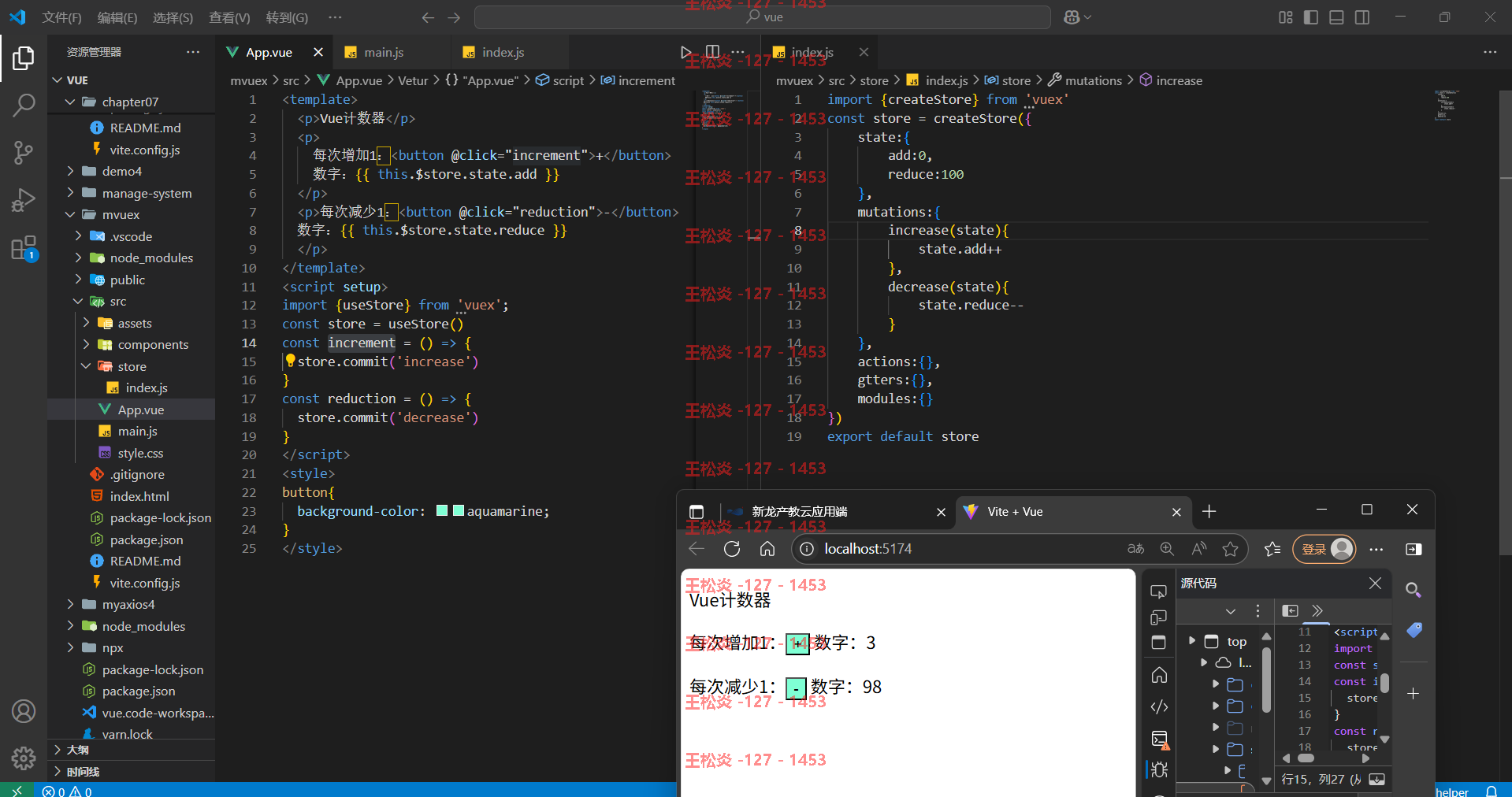Click the DevTools inspect element icon
Viewport: 1512px width, 797px height.
coord(1158,591)
